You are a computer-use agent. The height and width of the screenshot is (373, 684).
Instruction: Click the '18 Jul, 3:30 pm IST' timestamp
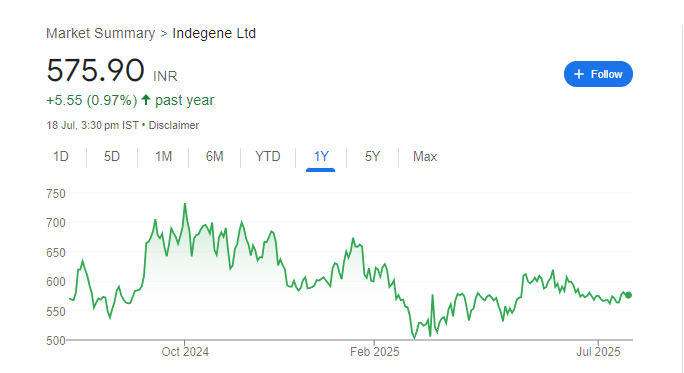click(x=92, y=125)
